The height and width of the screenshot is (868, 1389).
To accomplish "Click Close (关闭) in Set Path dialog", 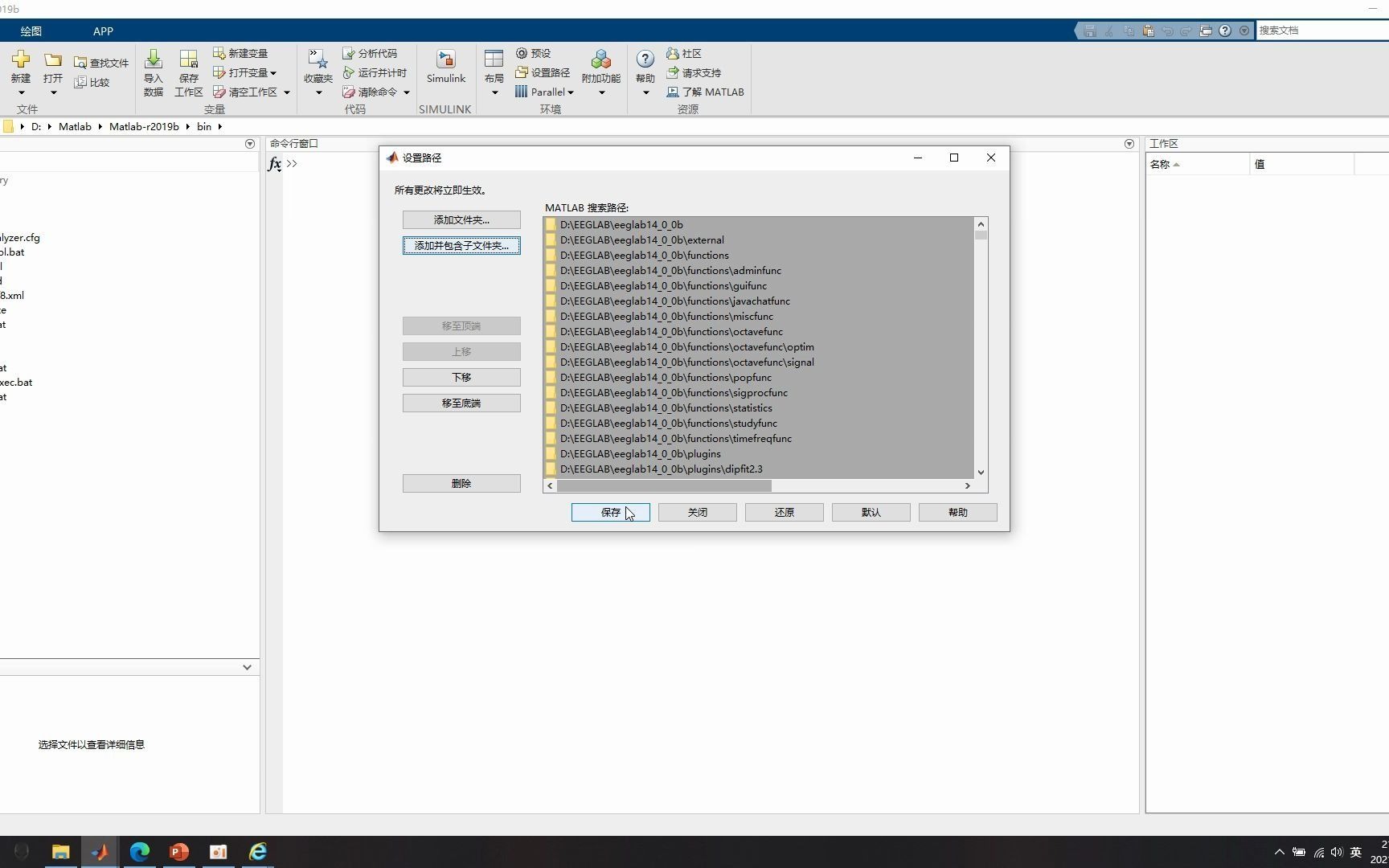I will [x=698, y=513].
